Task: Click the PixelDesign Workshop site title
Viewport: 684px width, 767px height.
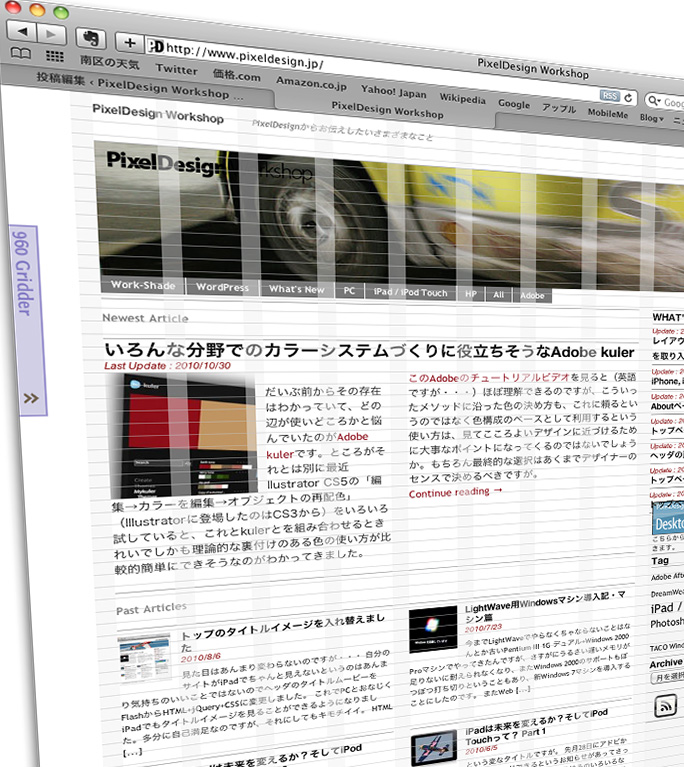Action: coord(158,113)
